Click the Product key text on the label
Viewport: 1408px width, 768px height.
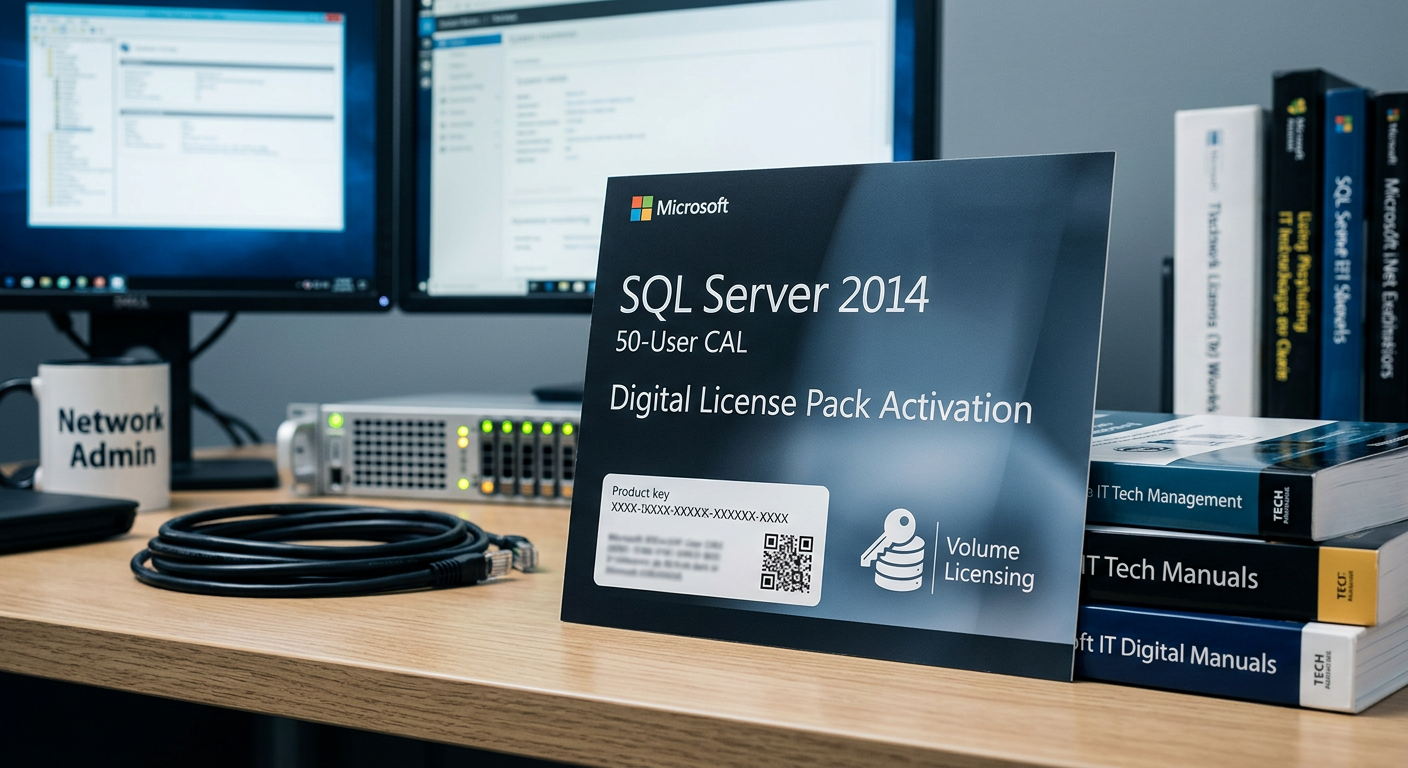640,493
